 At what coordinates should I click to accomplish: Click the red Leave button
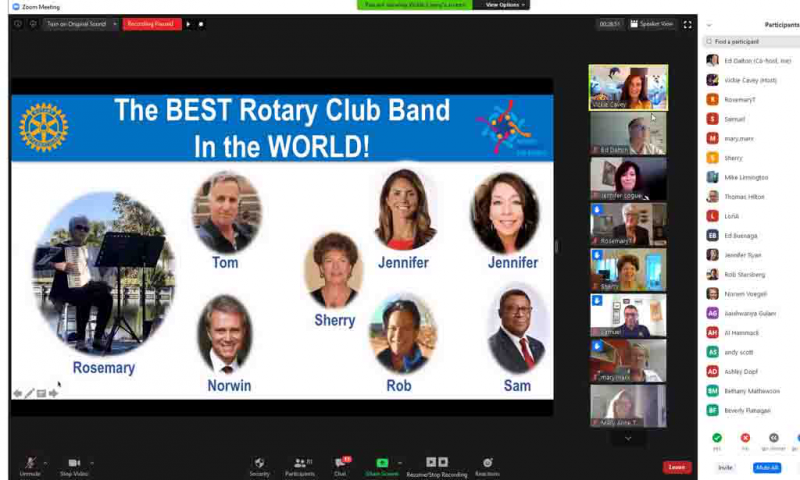[677, 467]
